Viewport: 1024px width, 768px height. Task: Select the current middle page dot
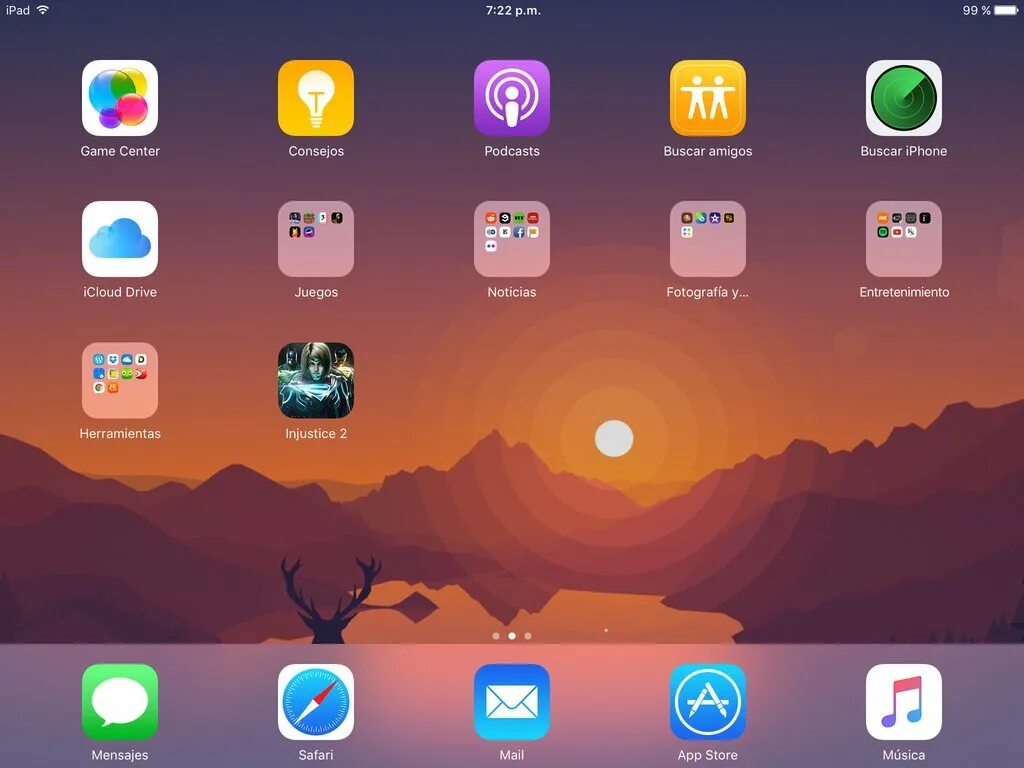pyautogui.click(x=512, y=635)
